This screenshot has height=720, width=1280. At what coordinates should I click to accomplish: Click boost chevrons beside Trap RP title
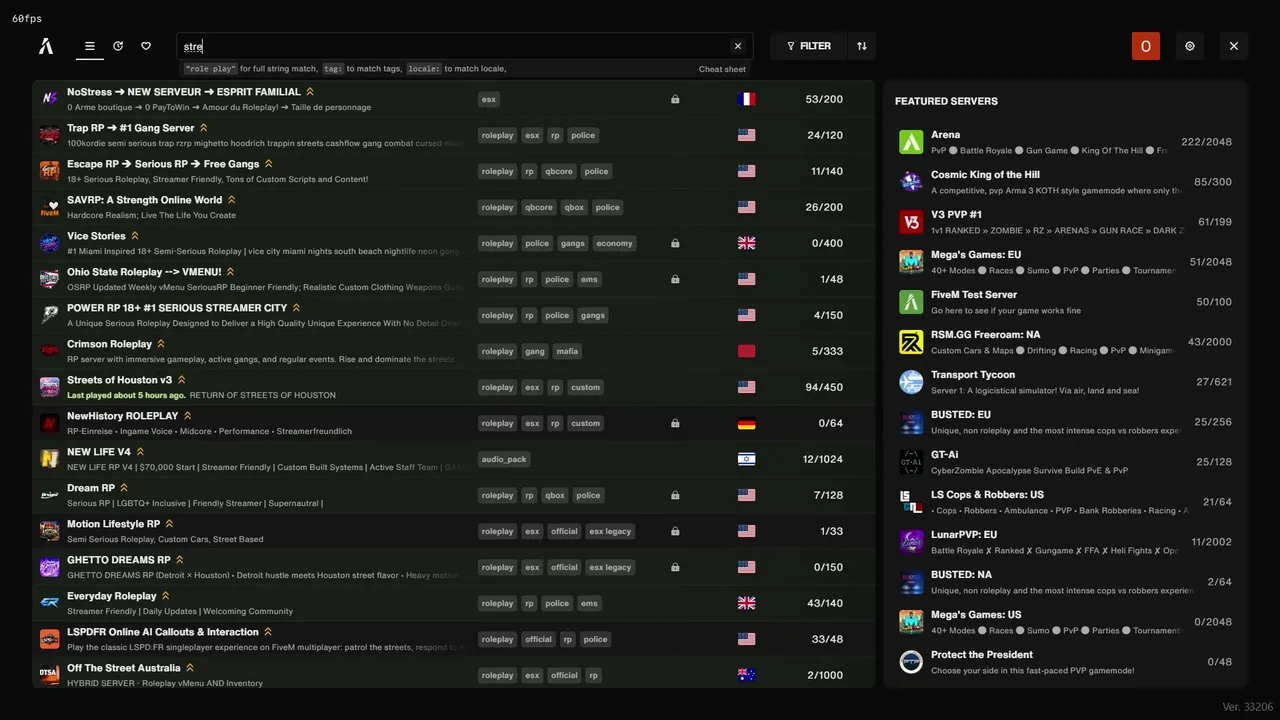click(x=203, y=128)
